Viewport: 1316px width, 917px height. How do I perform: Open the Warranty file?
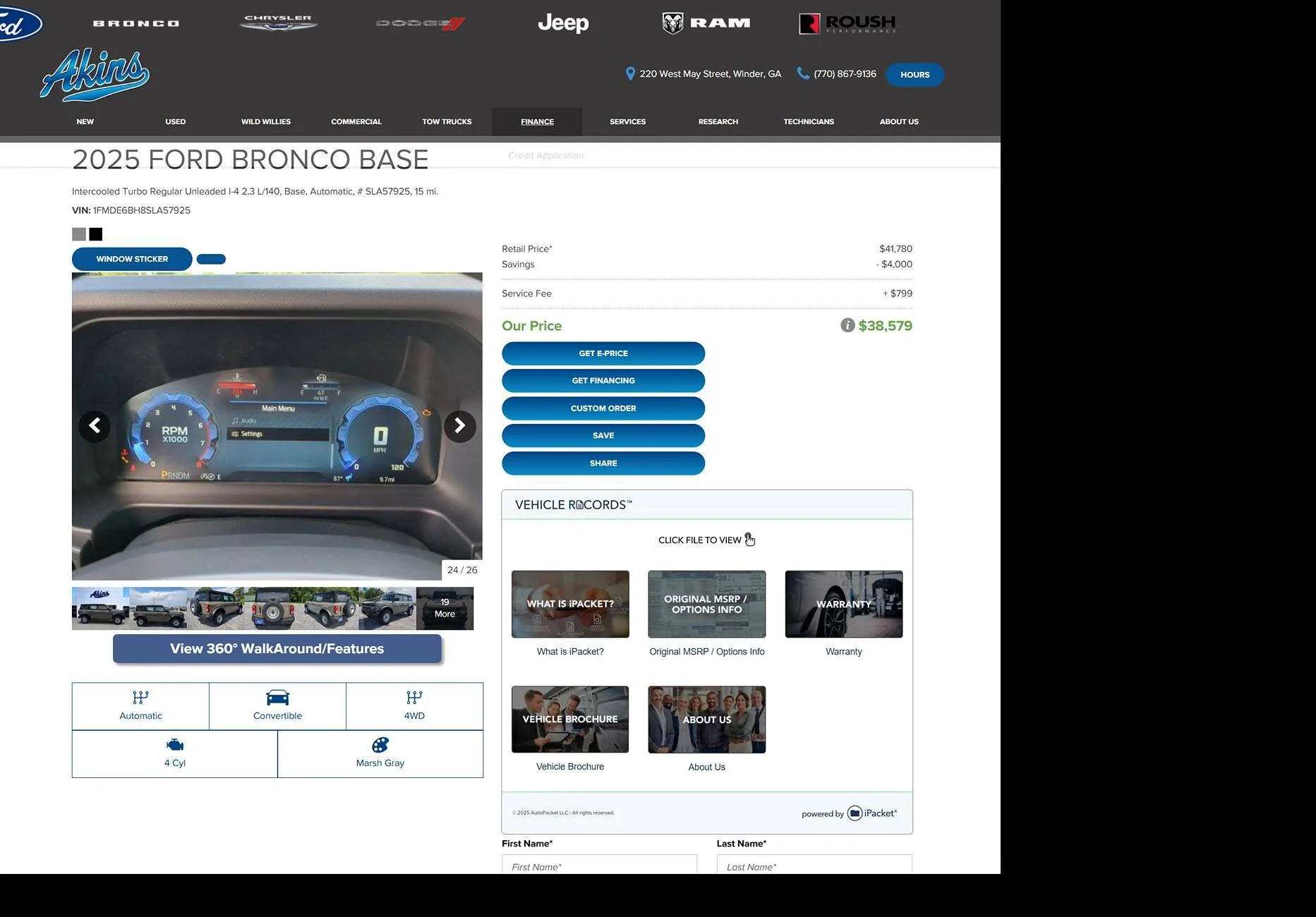(x=844, y=605)
